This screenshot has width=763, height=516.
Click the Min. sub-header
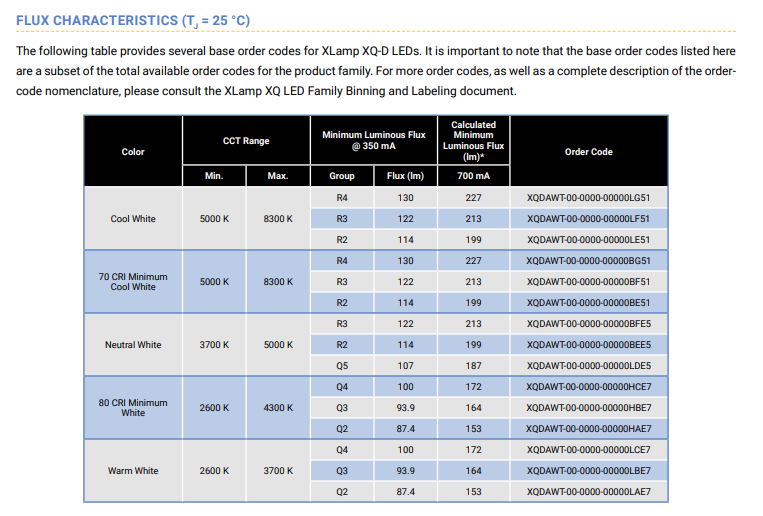[214, 176]
